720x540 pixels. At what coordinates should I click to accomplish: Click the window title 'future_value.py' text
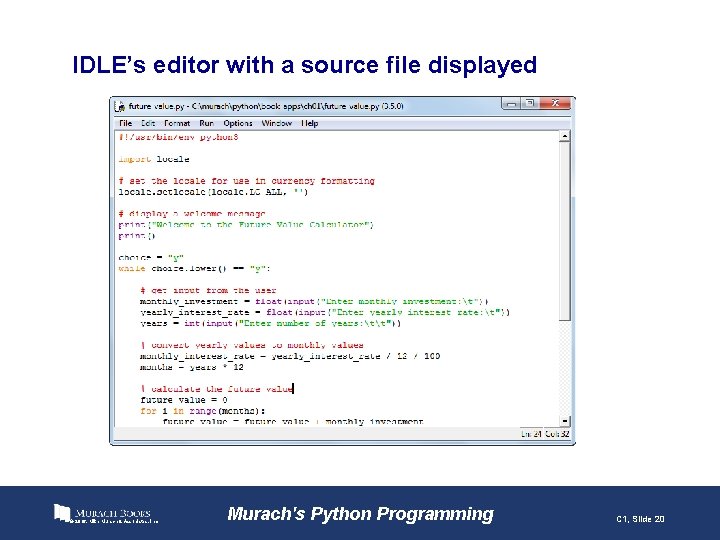tap(156, 106)
